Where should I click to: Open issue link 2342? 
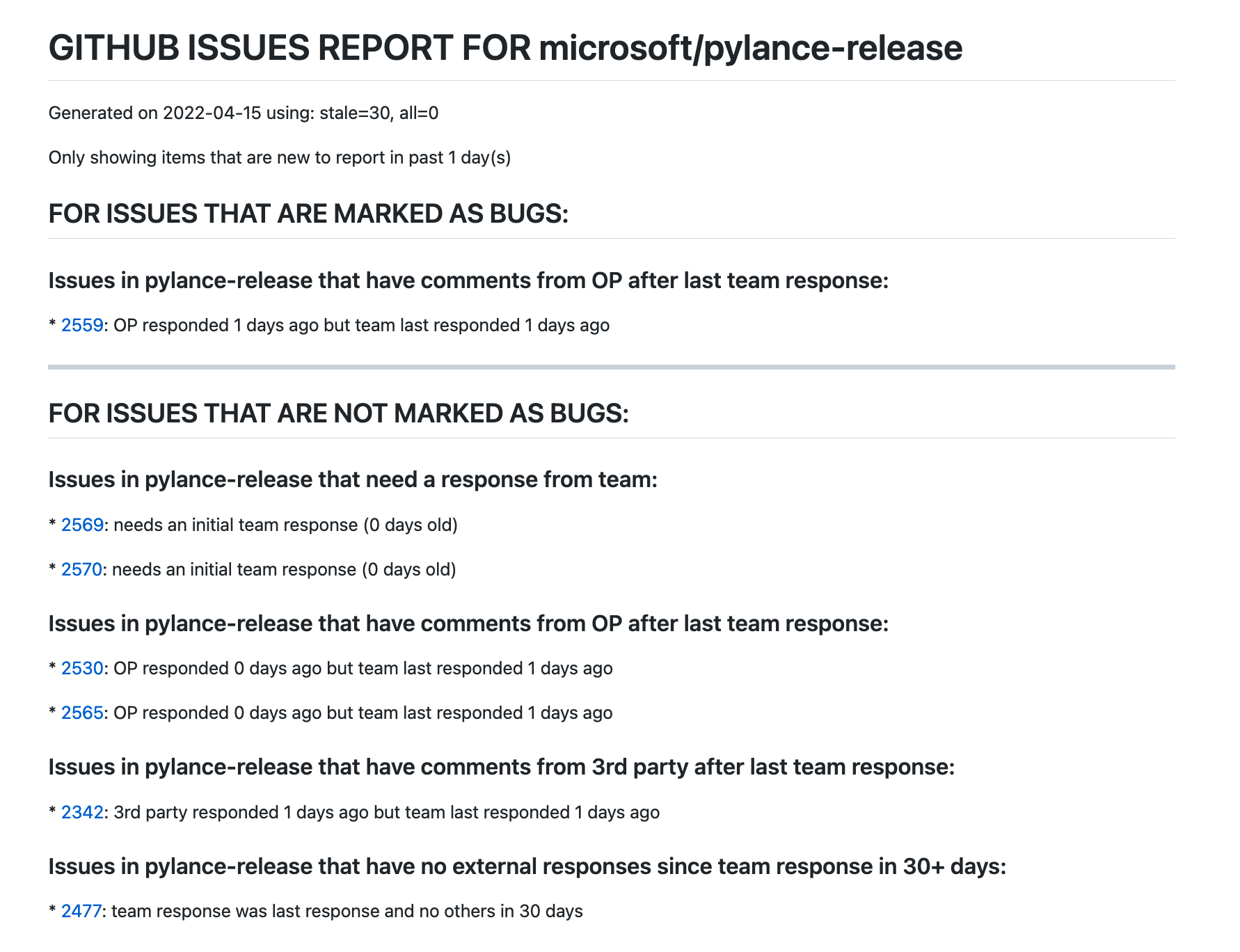[82, 812]
